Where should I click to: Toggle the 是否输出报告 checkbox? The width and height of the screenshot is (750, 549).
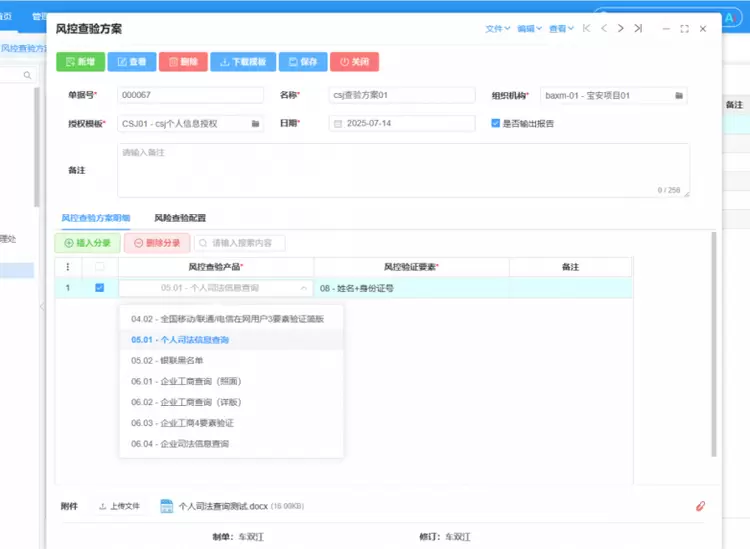(x=495, y=124)
